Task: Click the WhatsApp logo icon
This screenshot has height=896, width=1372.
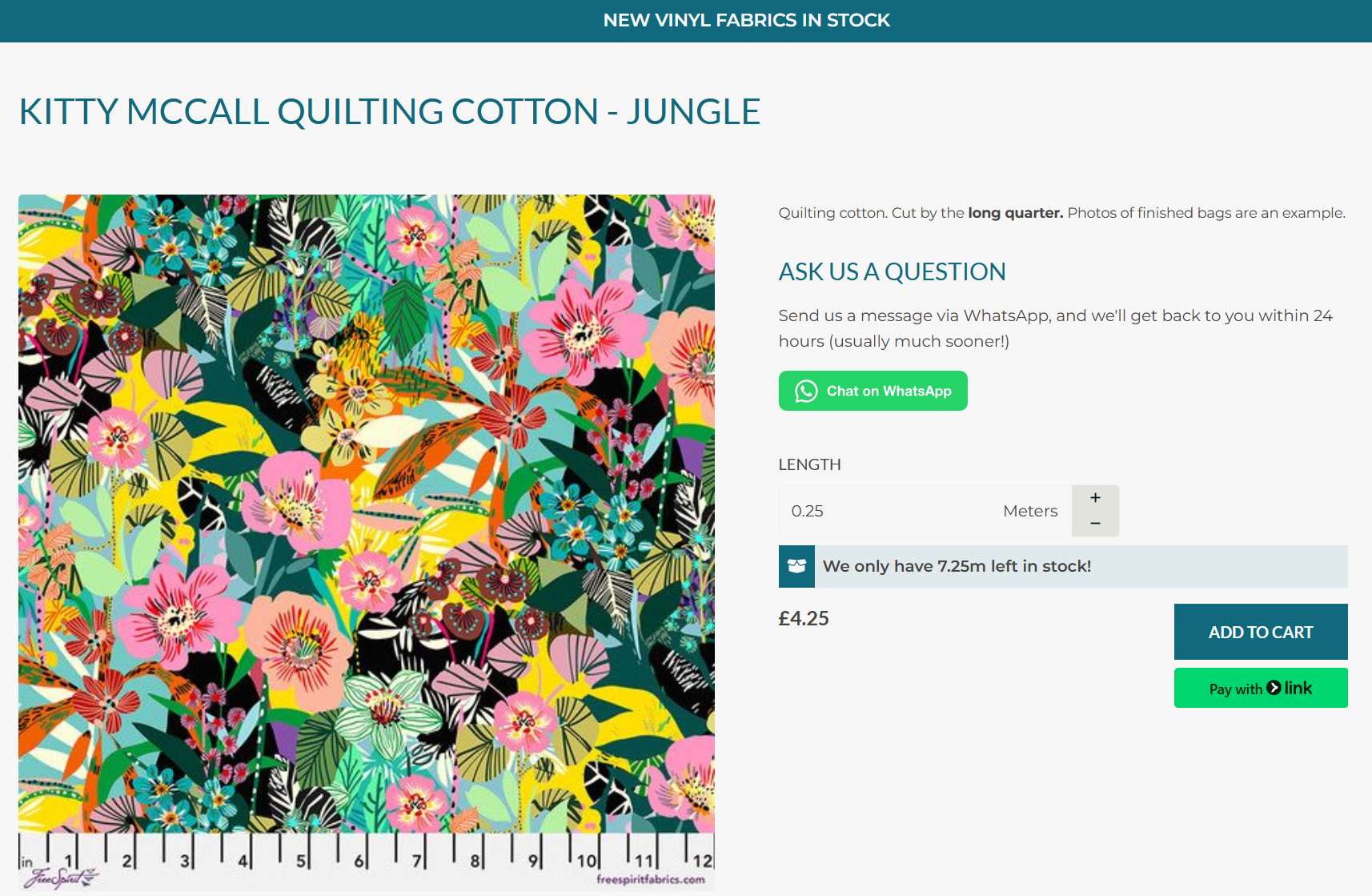Action: pyautogui.click(x=806, y=391)
